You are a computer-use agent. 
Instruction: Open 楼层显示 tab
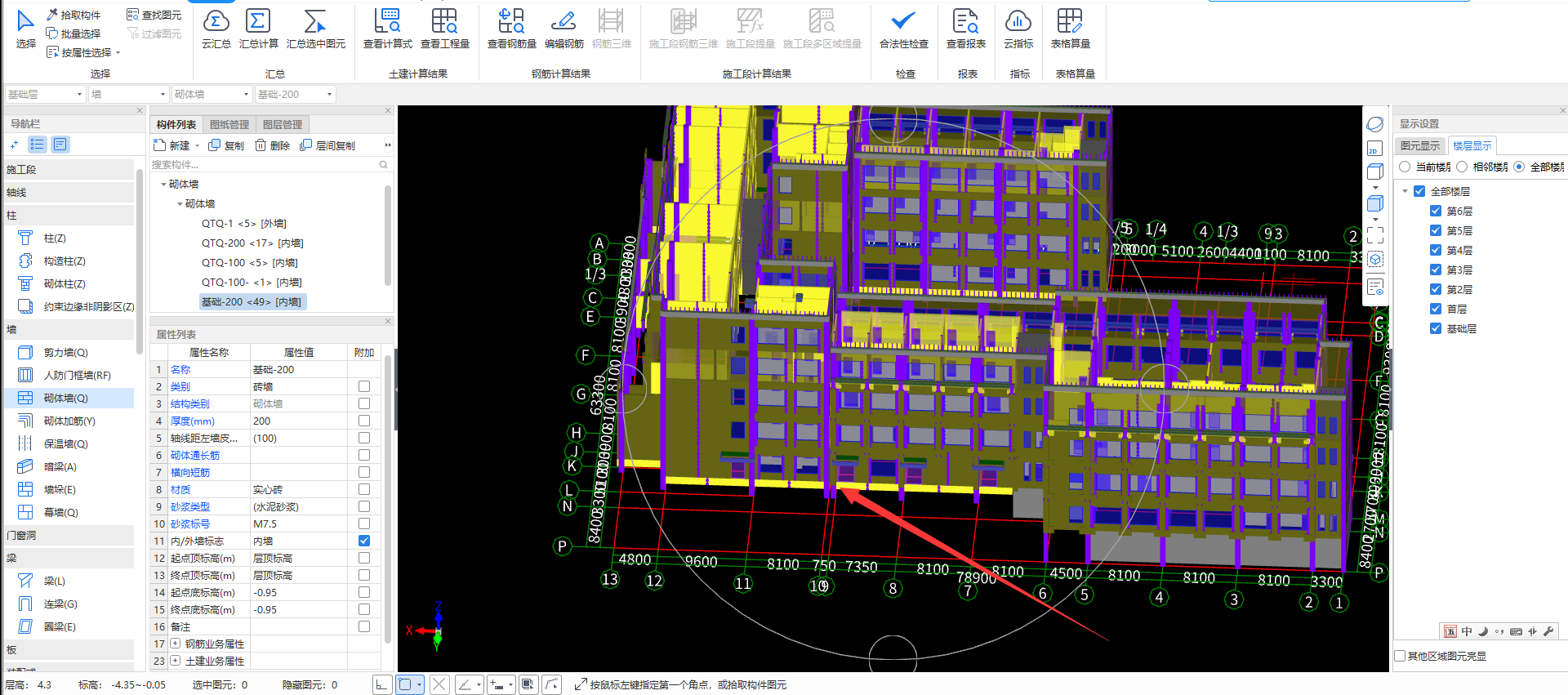click(x=1472, y=145)
